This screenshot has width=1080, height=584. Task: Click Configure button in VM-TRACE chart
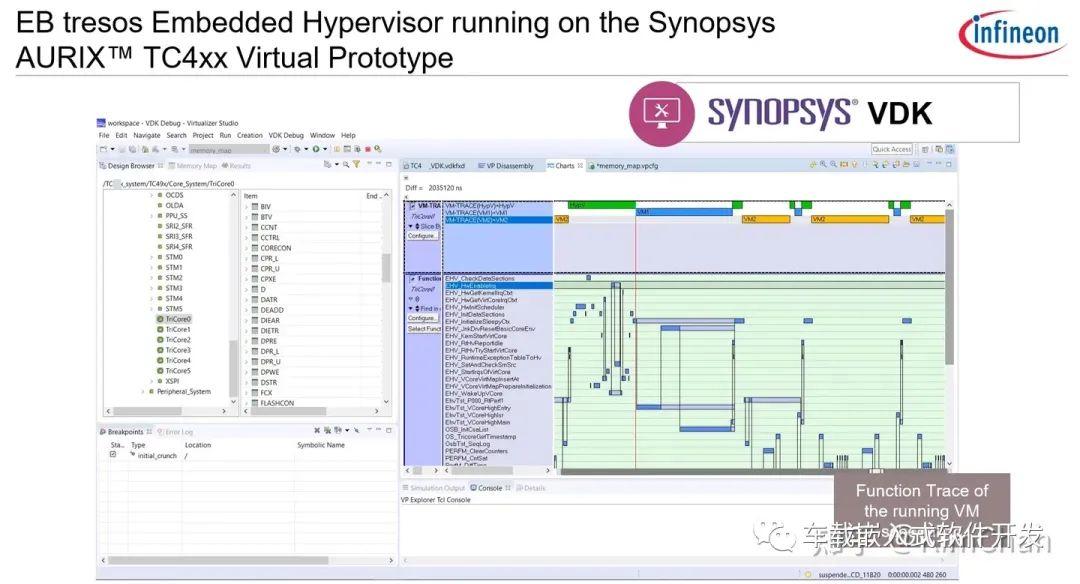pyautogui.click(x=422, y=236)
